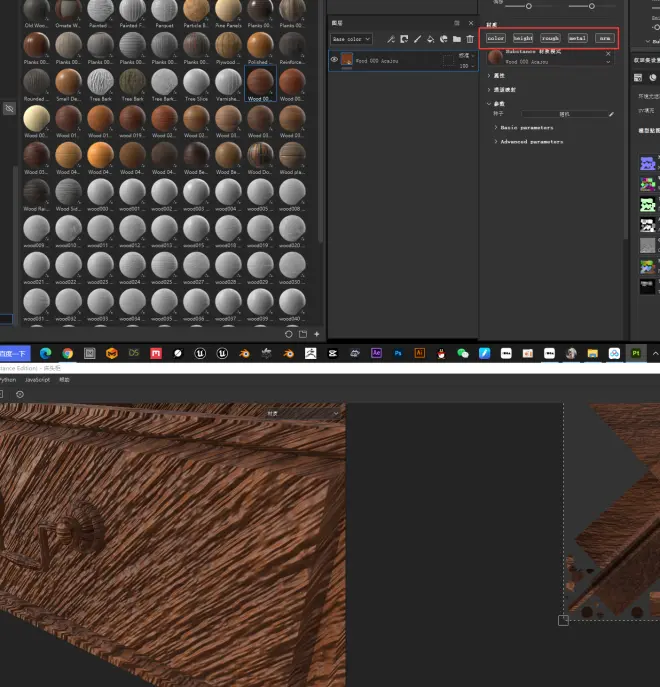
Task: Remove the Substance material with its X icon
Action: [x=608, y=53]
